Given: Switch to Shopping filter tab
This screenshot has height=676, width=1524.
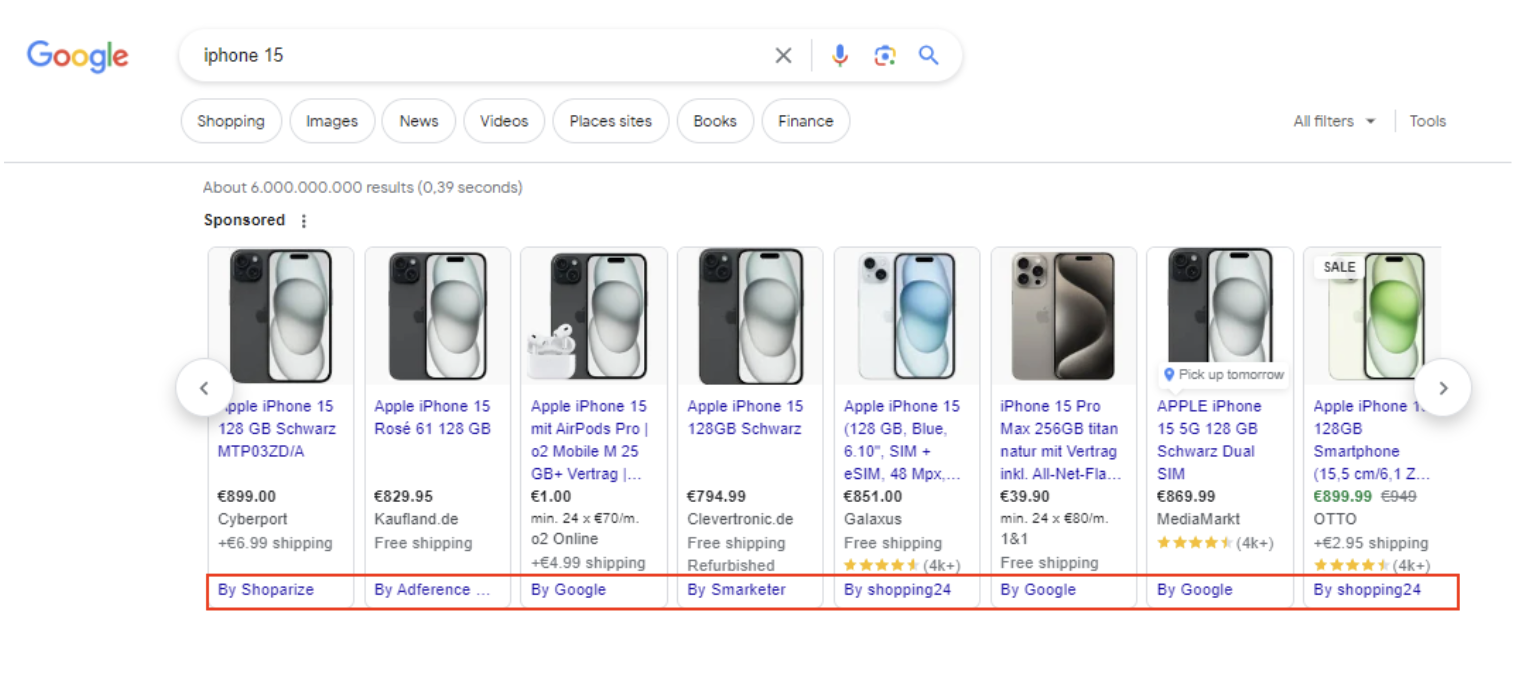Looking at the screenshot, I should pyautogui.click(x=231, y=121).
